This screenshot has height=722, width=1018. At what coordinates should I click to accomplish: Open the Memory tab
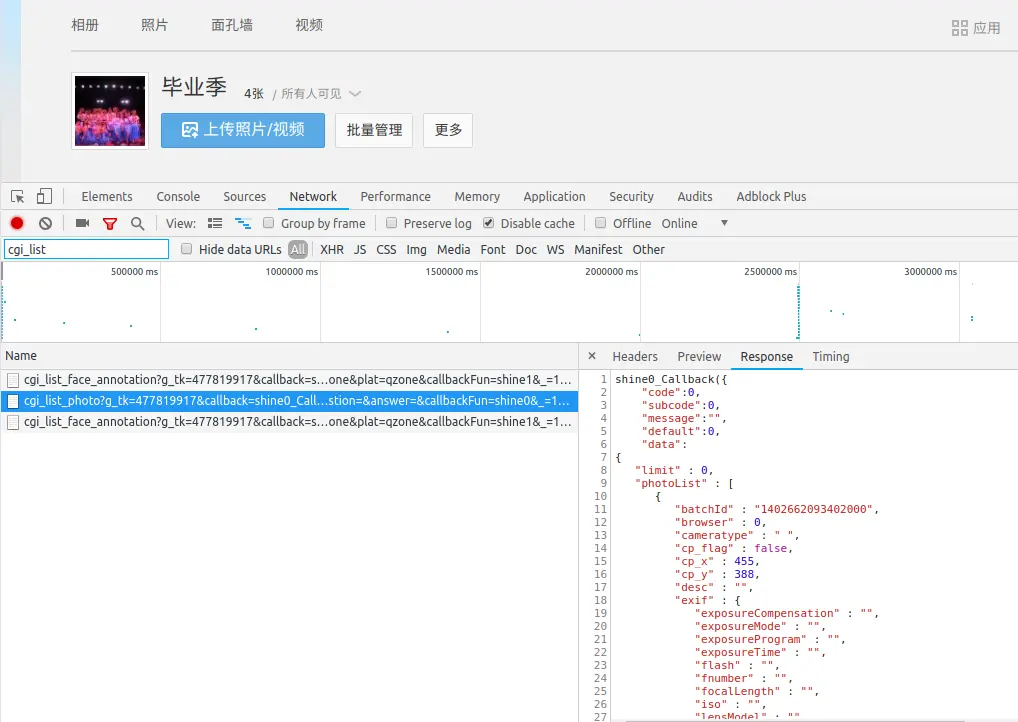477,197
